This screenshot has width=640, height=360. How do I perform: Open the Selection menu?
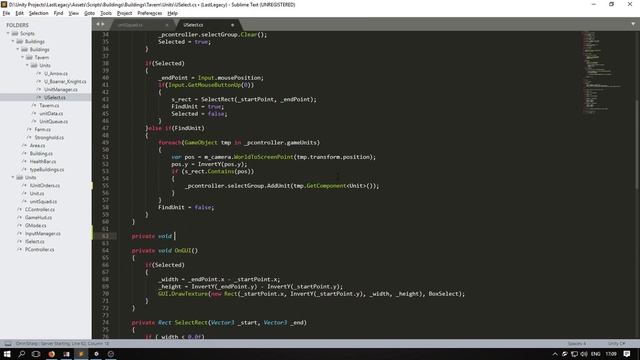pos(38,13)
